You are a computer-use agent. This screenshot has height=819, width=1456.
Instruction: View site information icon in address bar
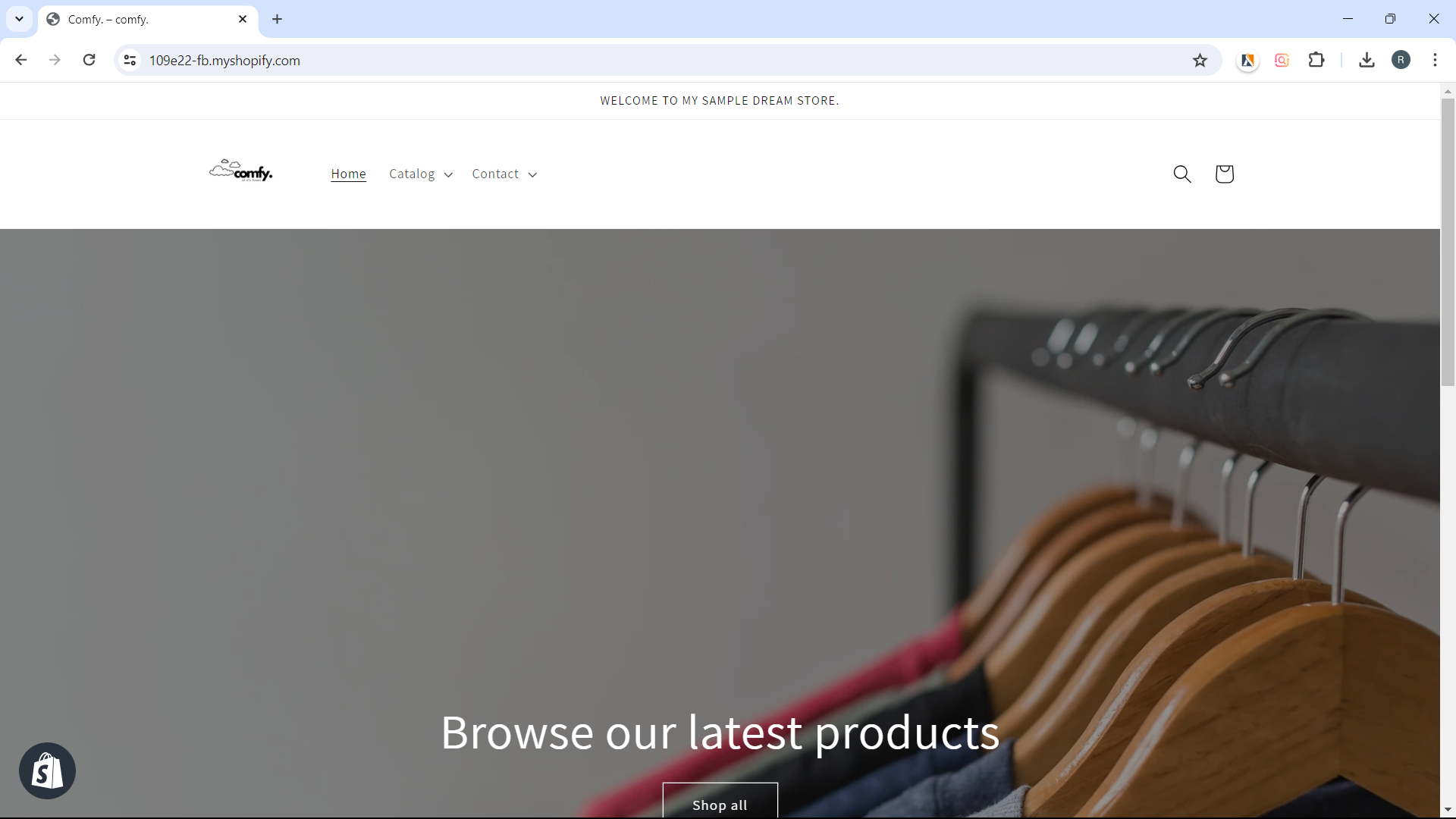pyautogui.click(x=130, y=60)
